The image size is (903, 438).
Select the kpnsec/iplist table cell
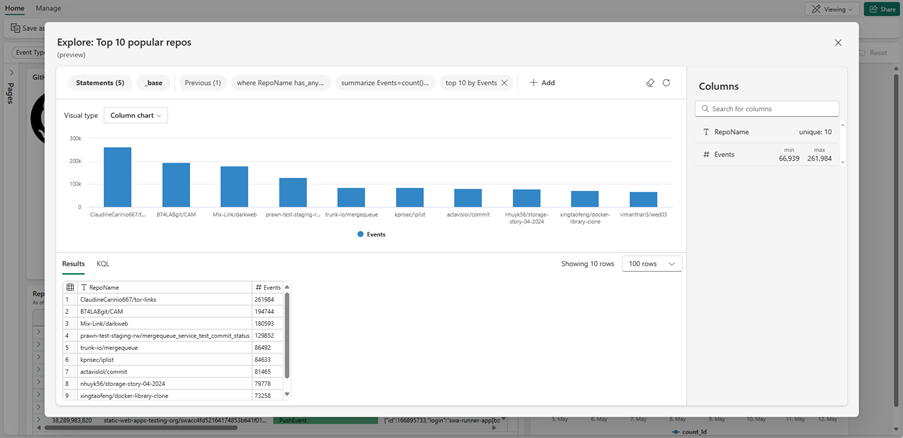click(x=165, y=360)
